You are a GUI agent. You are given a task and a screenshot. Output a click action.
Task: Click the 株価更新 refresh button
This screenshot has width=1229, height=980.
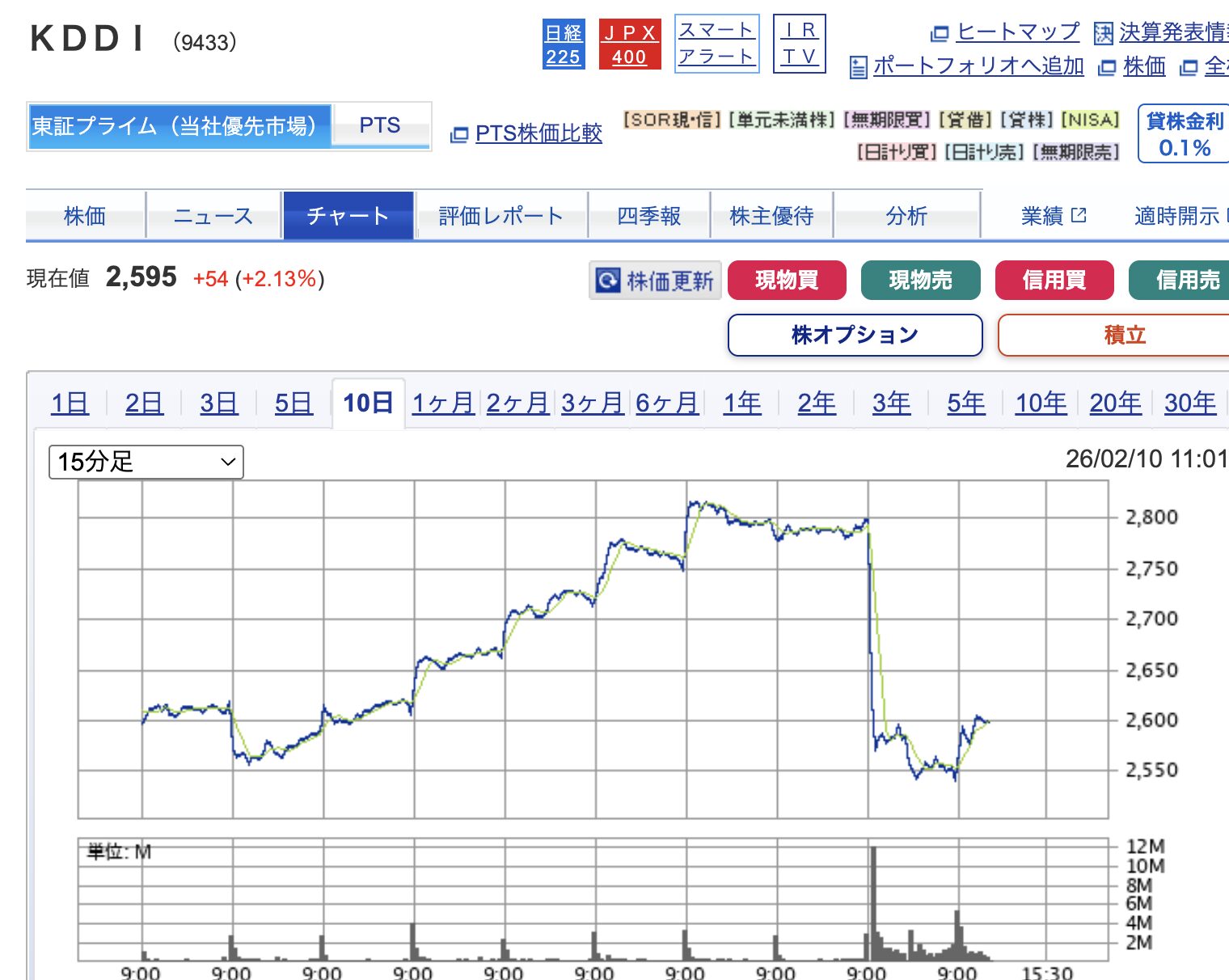[655, 280]
